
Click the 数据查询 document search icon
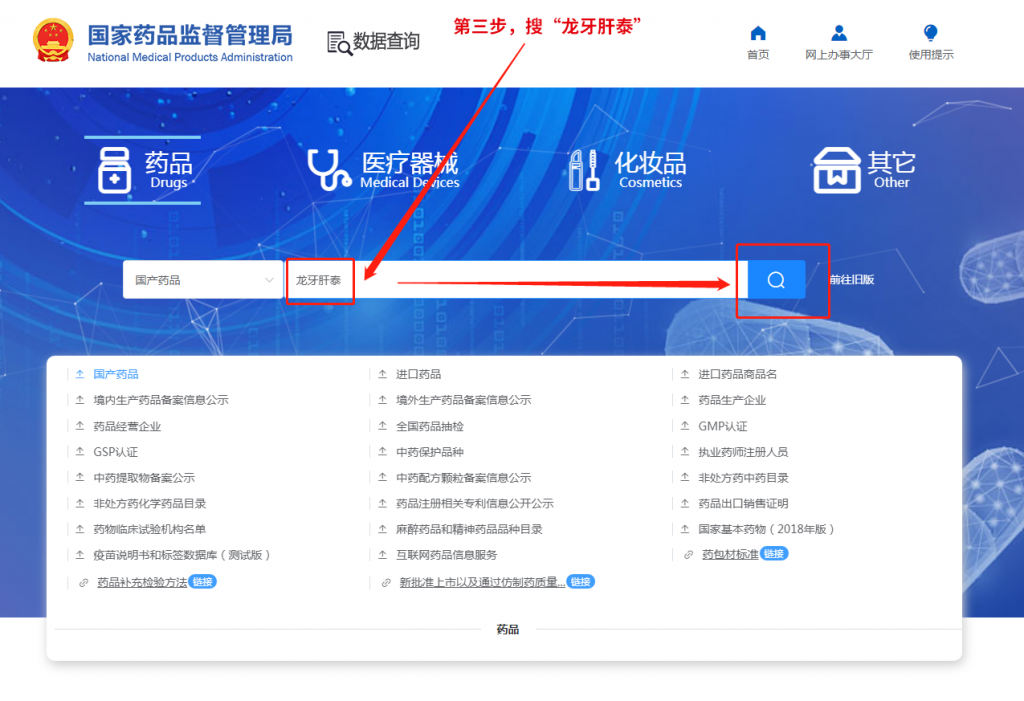tap(339, 43)
